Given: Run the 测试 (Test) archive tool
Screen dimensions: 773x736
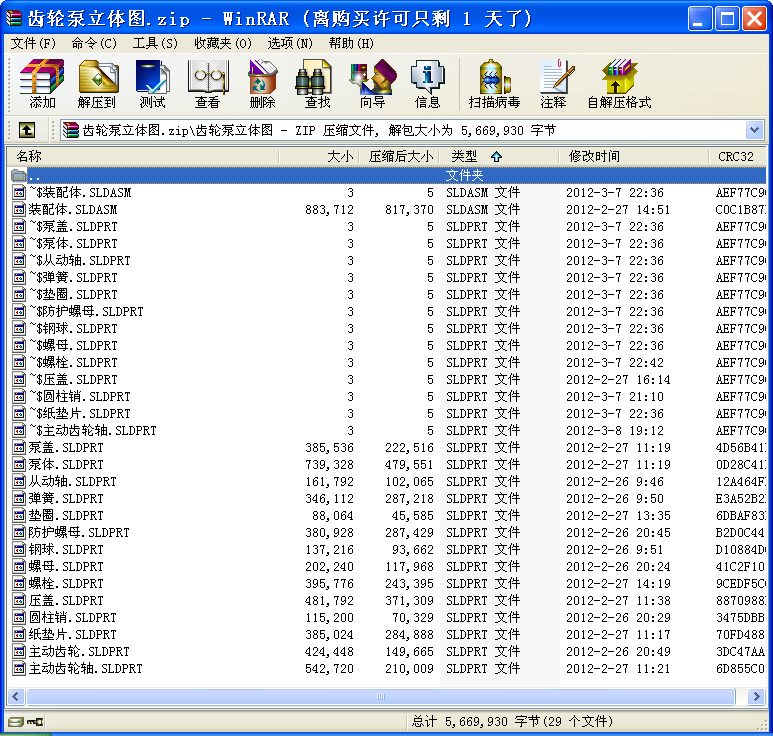Looking at the screenshot, I should click(152, 83).
